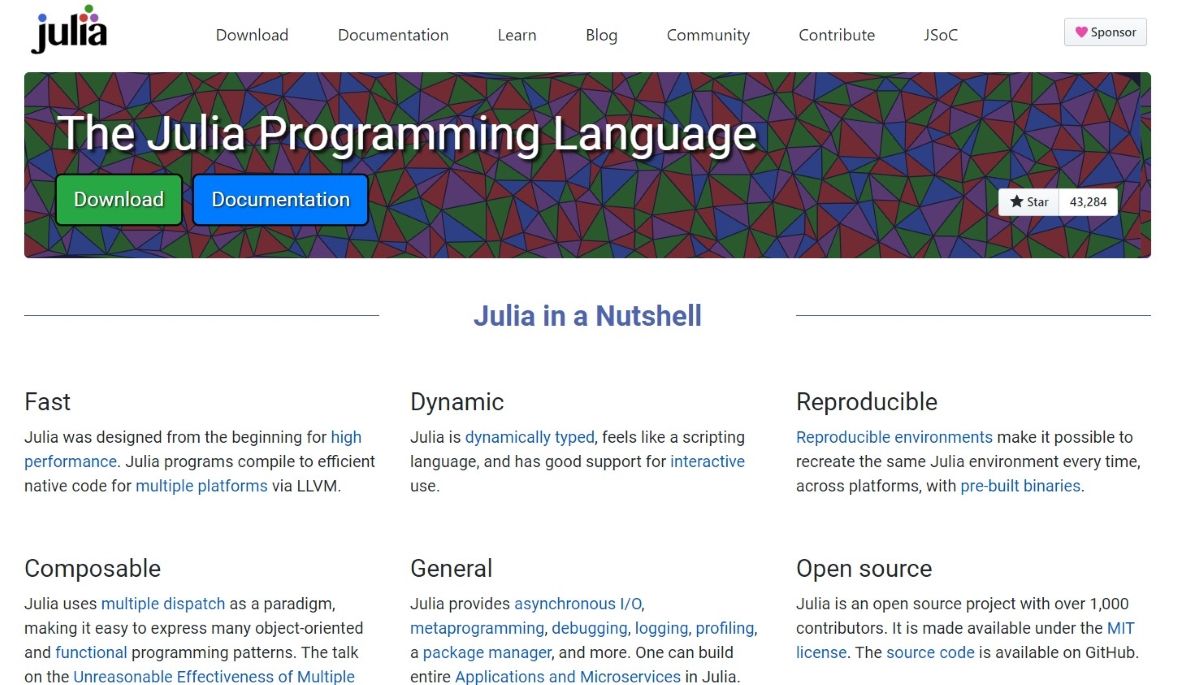Click the Reproducible environments link

[893, 436]
